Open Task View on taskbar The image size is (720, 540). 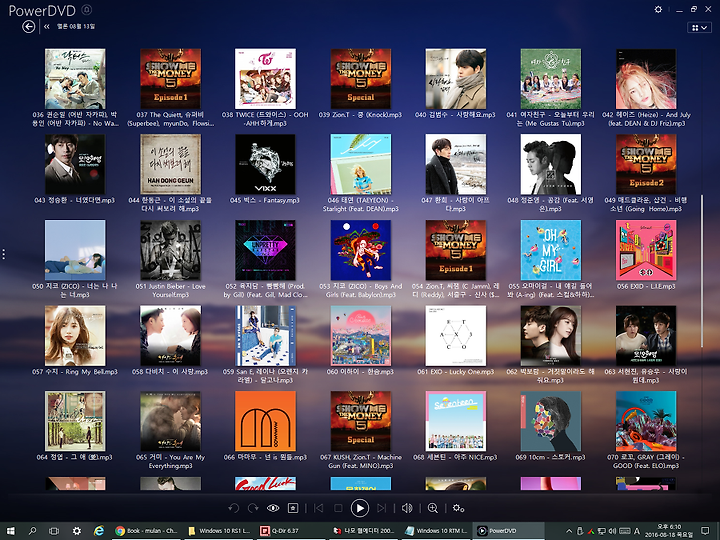click(x=54, y=531)
